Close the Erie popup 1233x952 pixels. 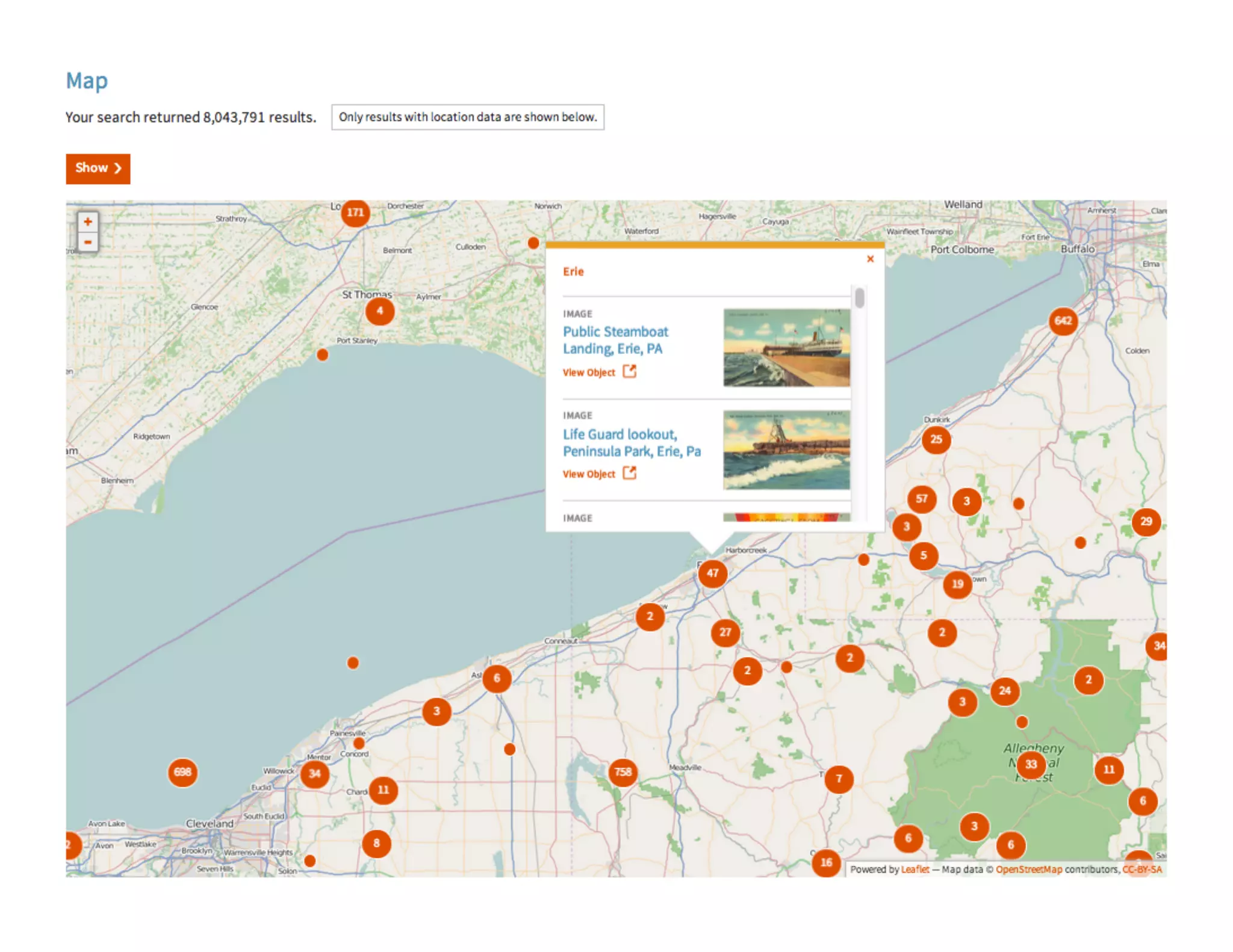(869, 259)
